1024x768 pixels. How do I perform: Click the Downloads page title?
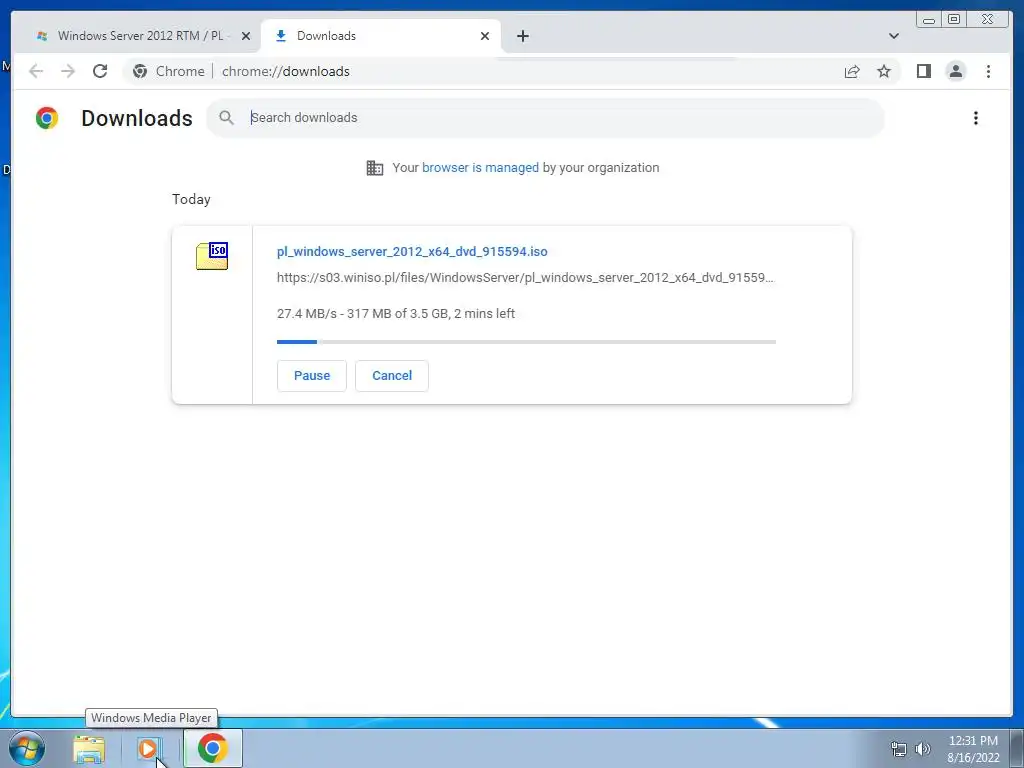(x=137, y=118)
